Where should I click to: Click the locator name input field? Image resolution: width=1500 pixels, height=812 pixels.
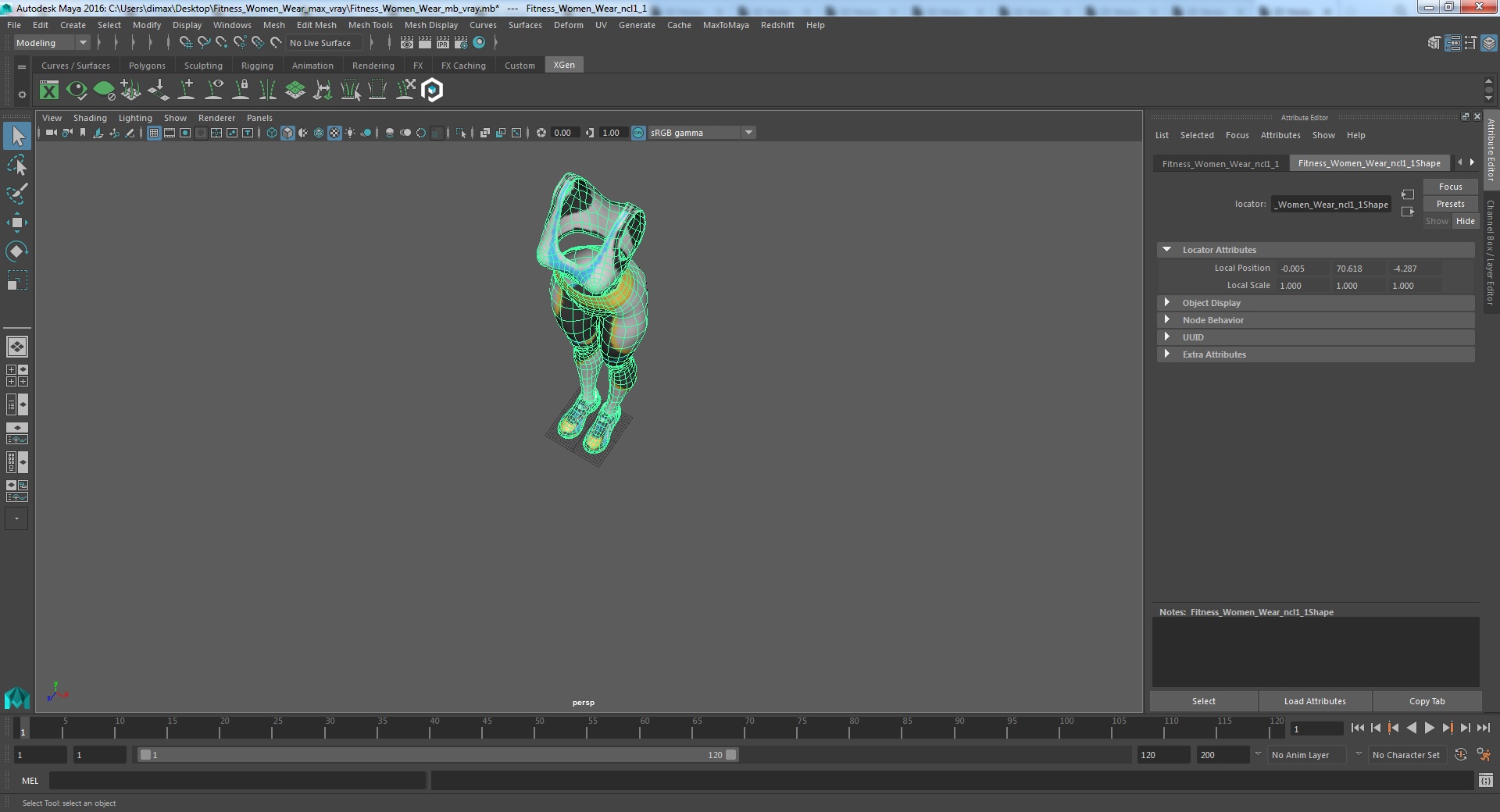pos(1331,205)
